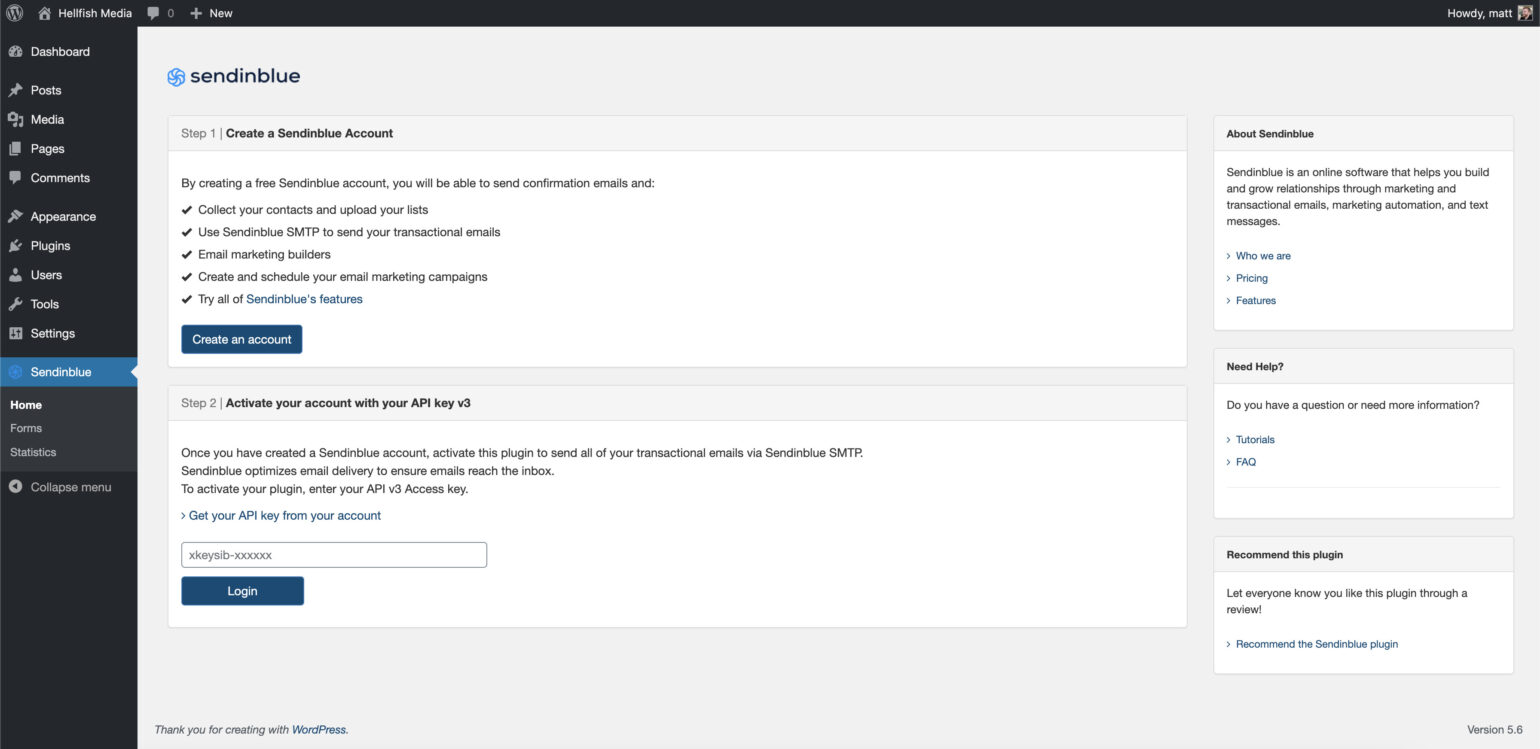Click the Login button
Screen dimensions: 1540x749
242,591
